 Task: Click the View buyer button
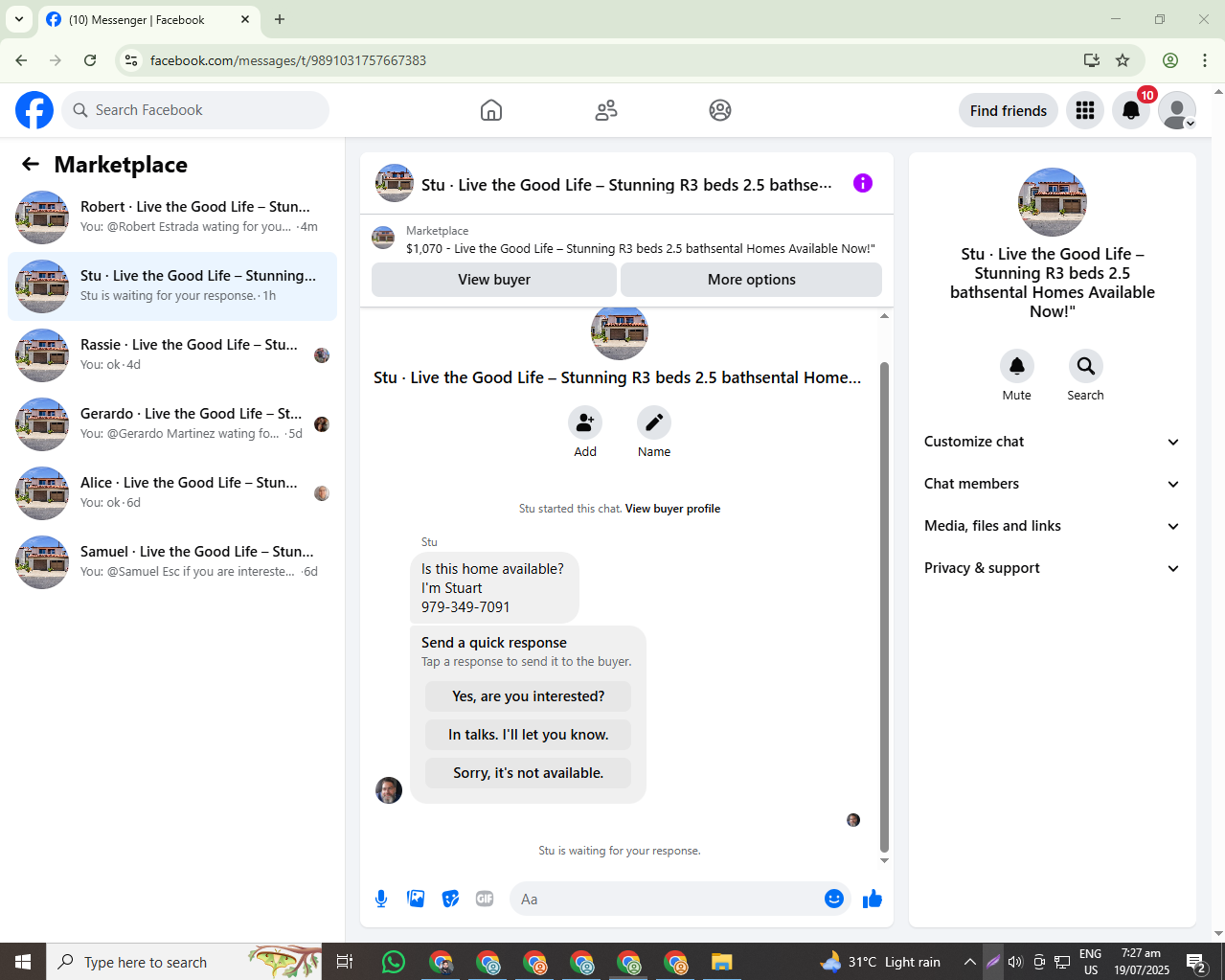494,280
